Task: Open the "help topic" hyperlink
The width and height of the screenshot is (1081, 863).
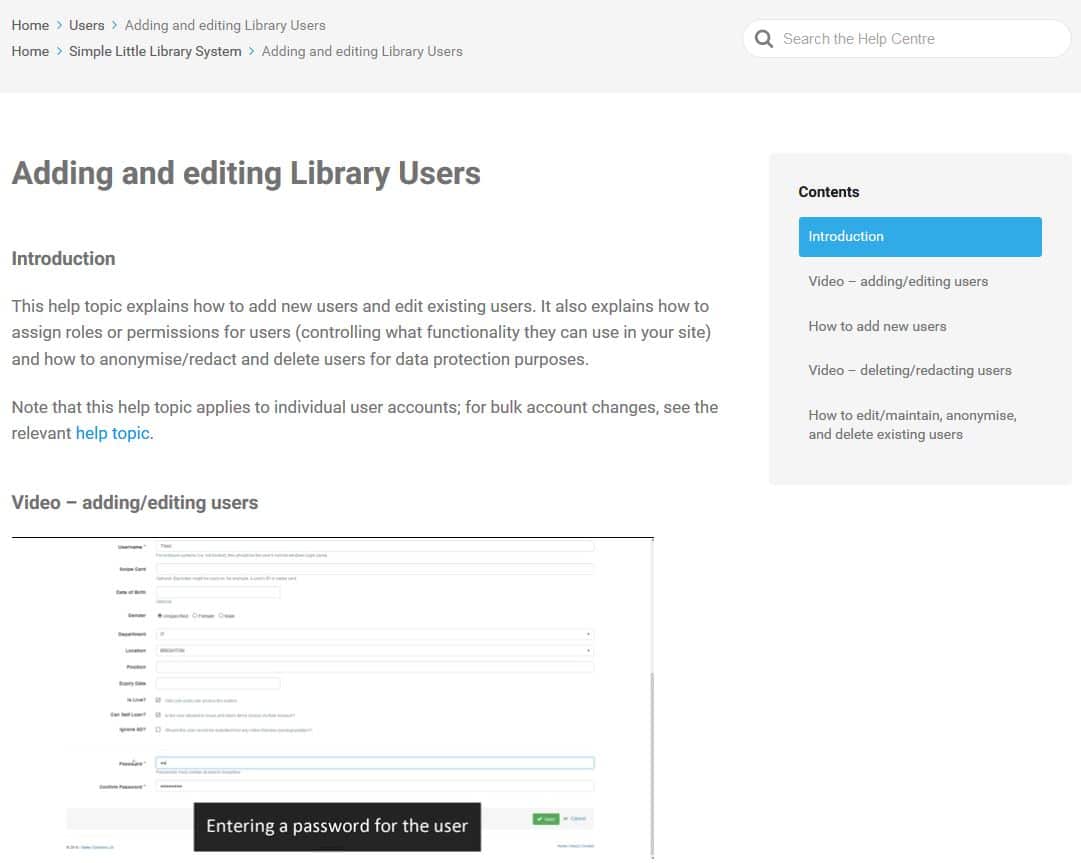Action: point(112,432)
